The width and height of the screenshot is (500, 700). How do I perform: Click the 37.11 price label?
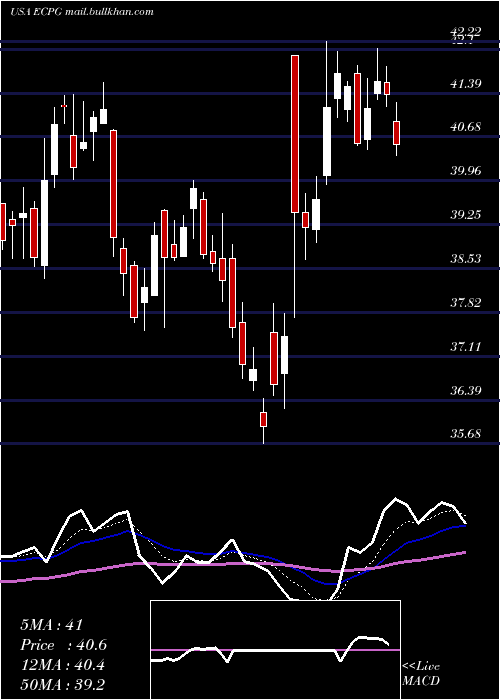tap(466, 346)
